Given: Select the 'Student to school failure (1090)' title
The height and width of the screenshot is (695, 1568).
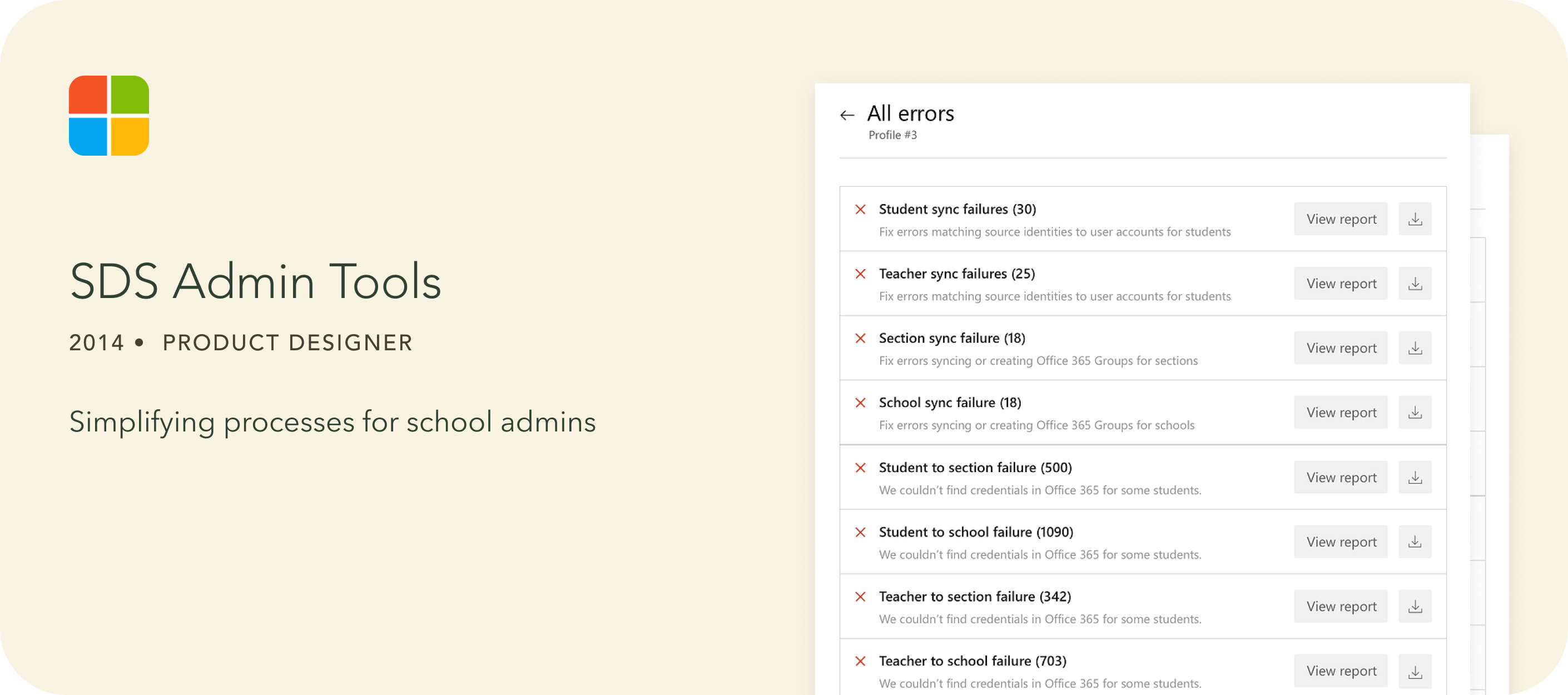Looking at the screenshot, I should 976,533.
